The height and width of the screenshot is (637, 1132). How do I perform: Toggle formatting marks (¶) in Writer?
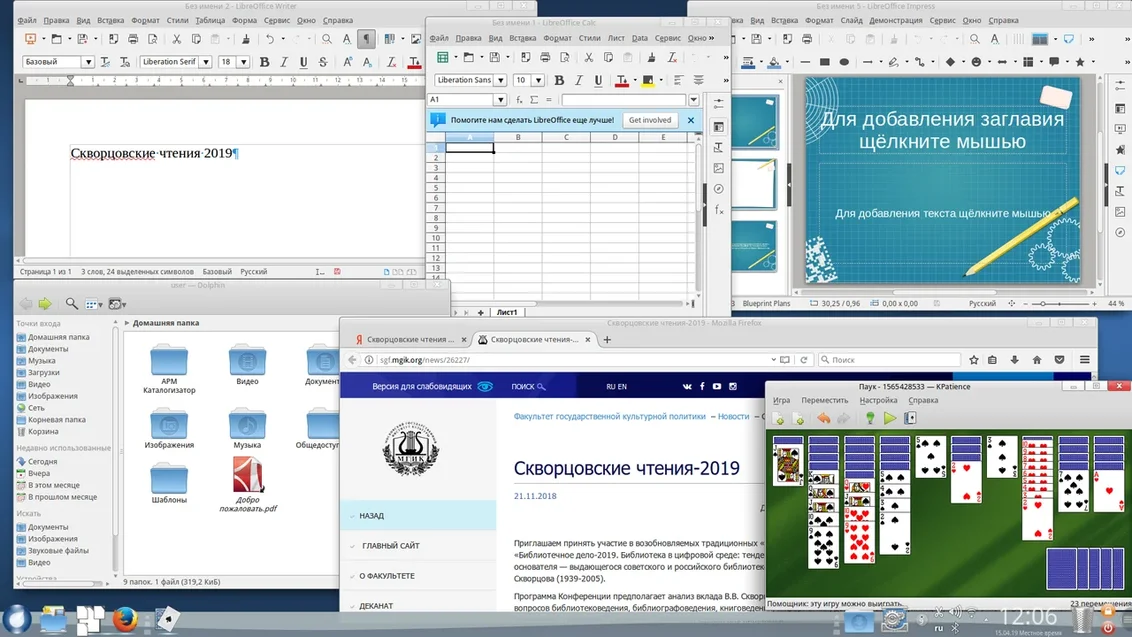click(x=366, y=39)
